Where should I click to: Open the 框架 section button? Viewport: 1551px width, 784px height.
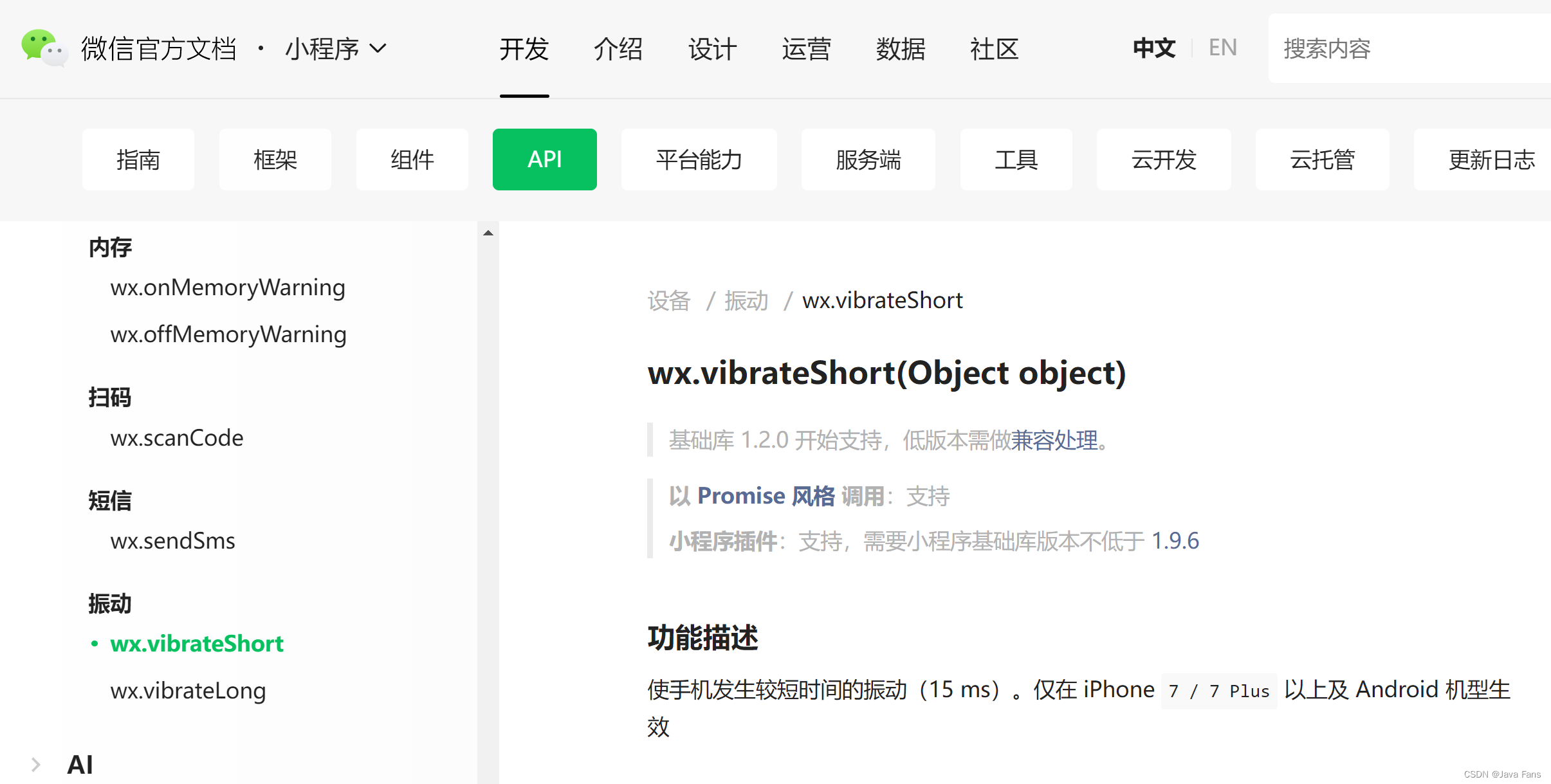pyautogui.click(x=275, y=160)
